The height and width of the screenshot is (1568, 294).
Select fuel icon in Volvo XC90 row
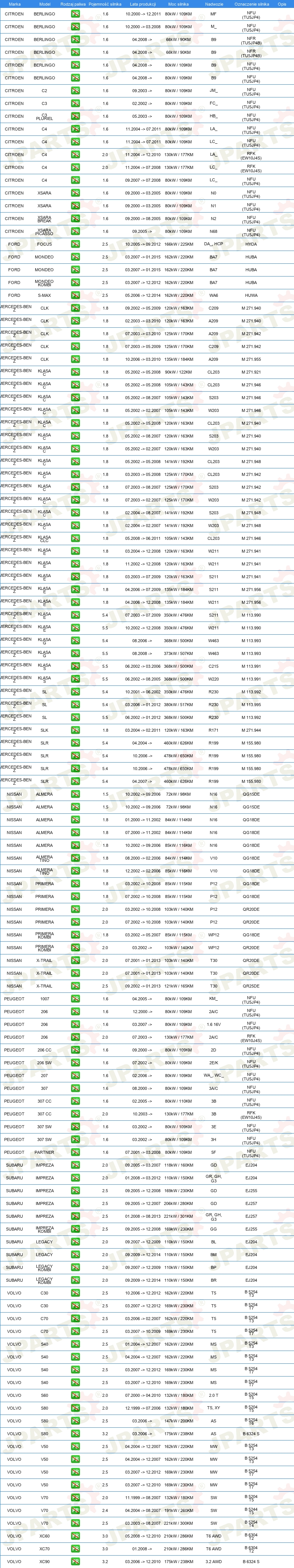pos(75,1561)
